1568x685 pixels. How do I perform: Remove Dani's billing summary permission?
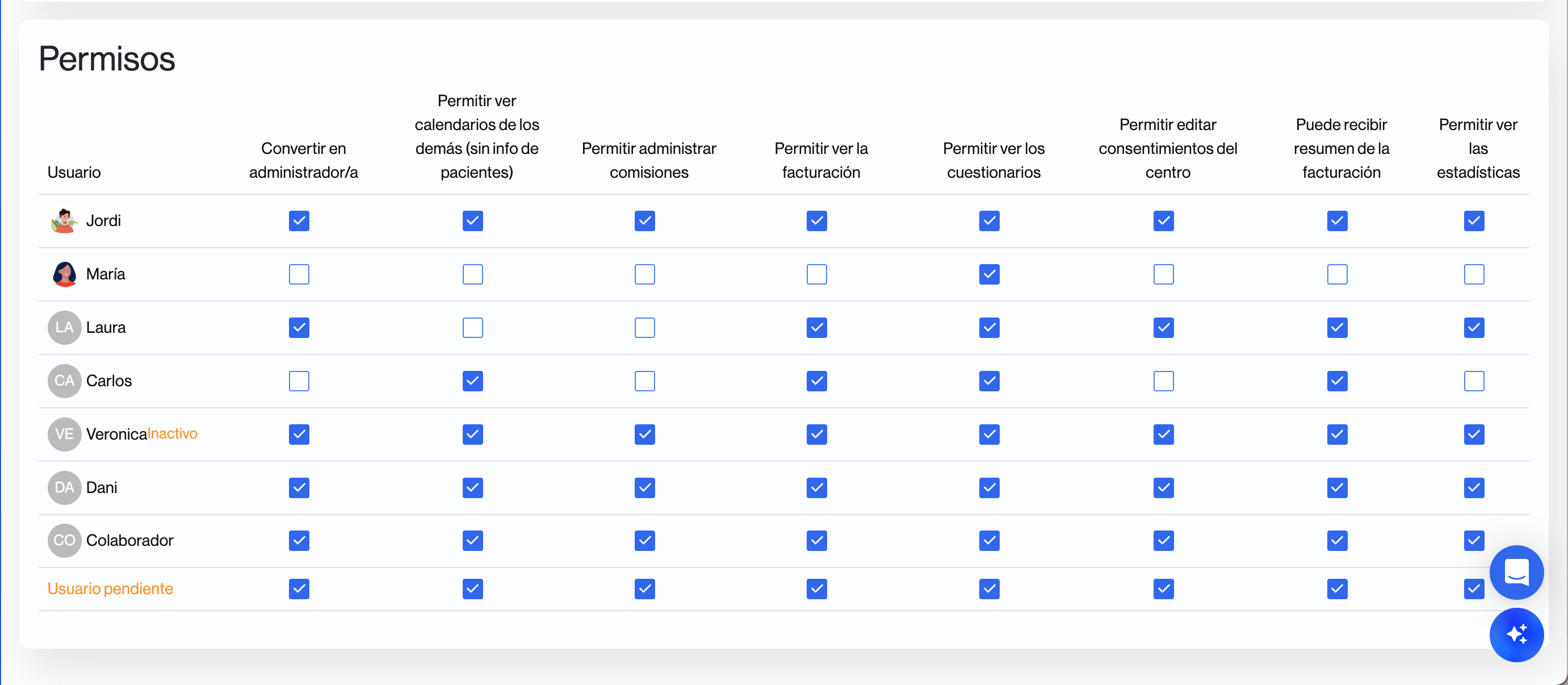pos(1337,488)
